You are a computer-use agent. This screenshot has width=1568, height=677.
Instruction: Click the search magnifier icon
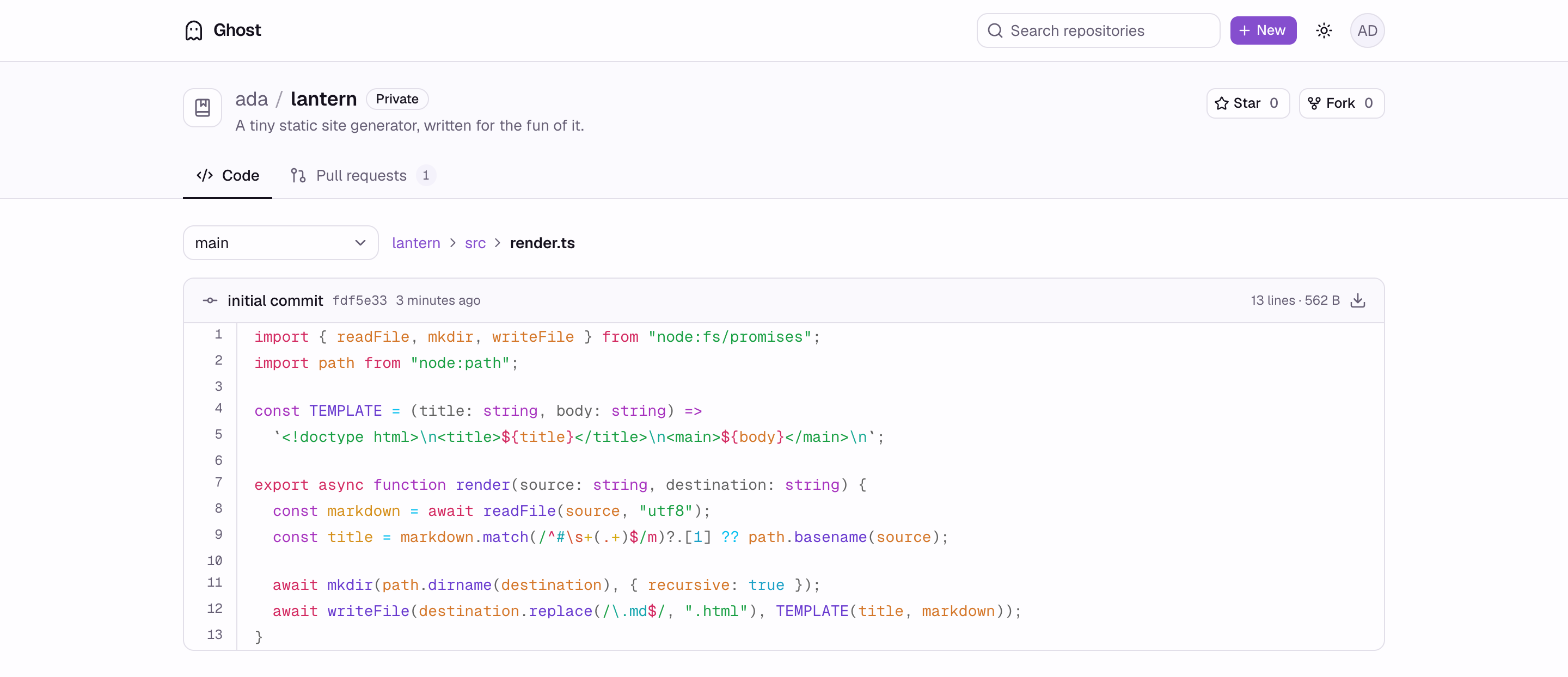tap(995, 30)
